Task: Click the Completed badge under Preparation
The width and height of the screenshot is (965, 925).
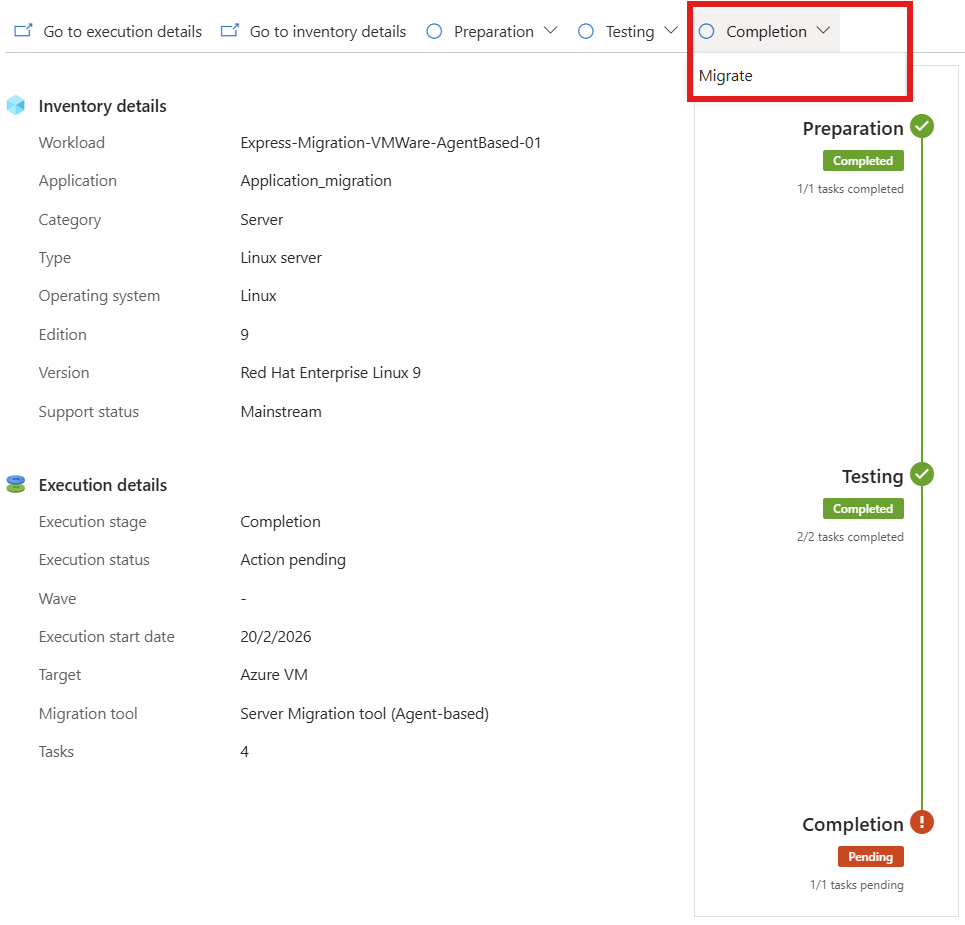Action: click(863, 161)
